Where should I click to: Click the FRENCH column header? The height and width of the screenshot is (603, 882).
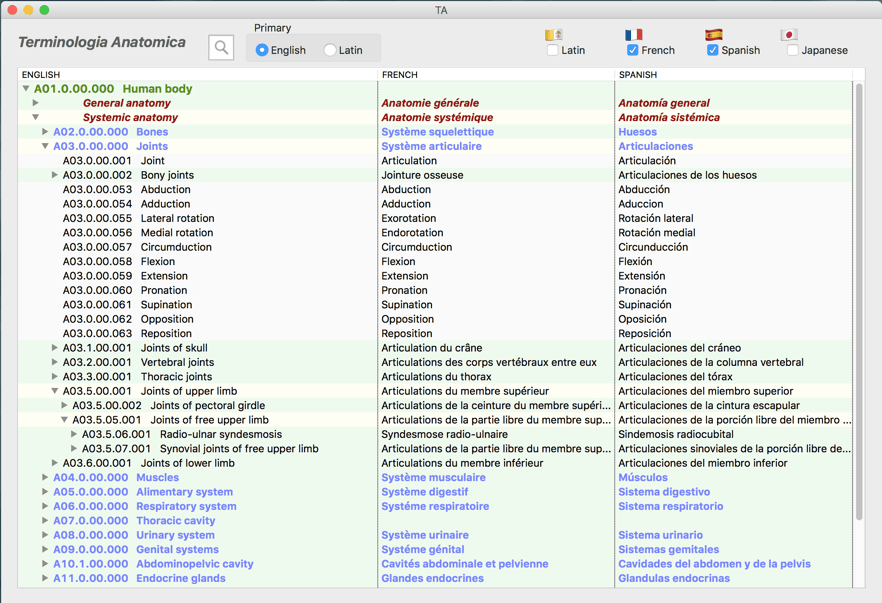[x=400, y=75]
